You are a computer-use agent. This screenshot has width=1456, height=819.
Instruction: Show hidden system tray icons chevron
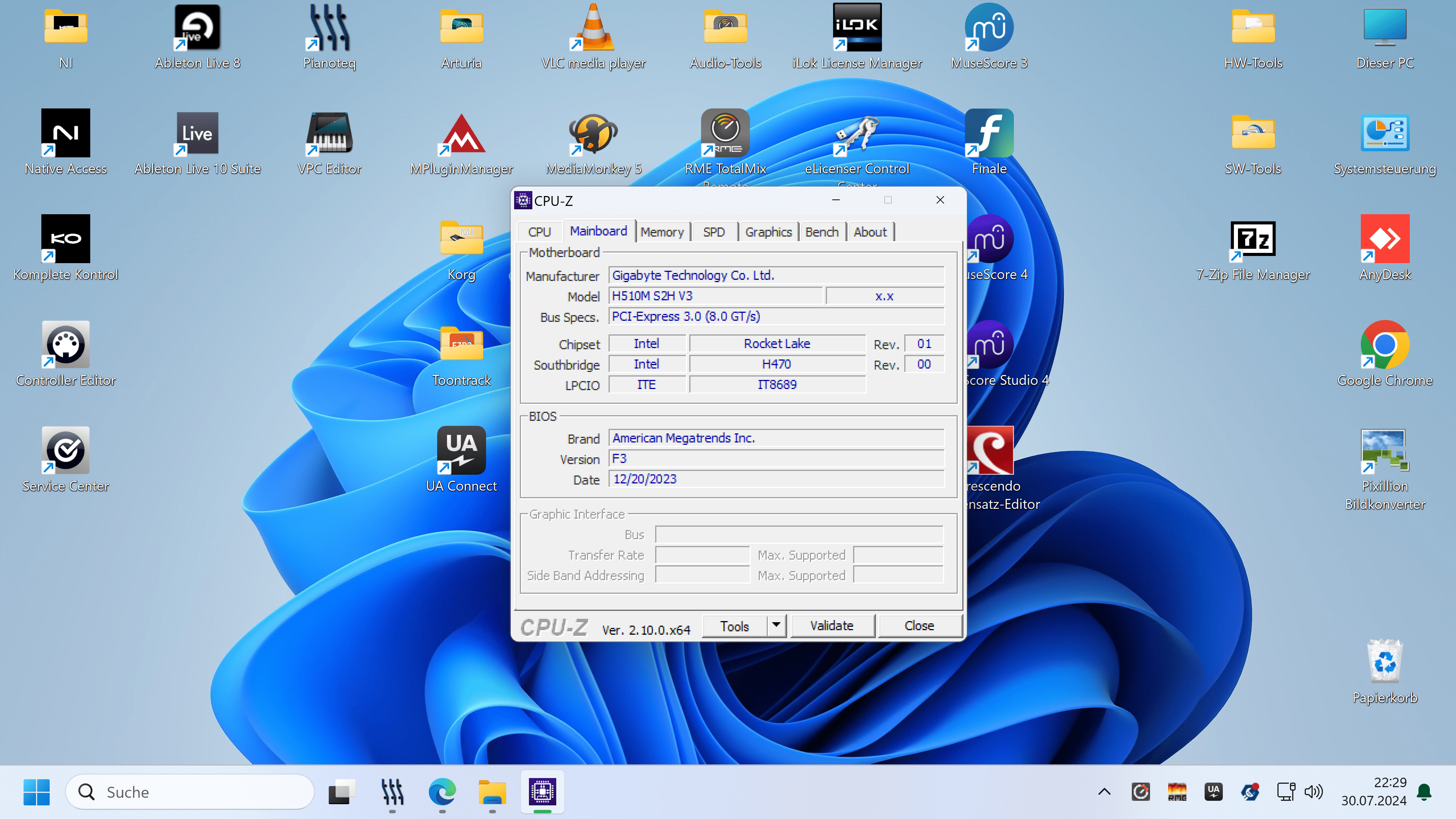point(1104,792)
